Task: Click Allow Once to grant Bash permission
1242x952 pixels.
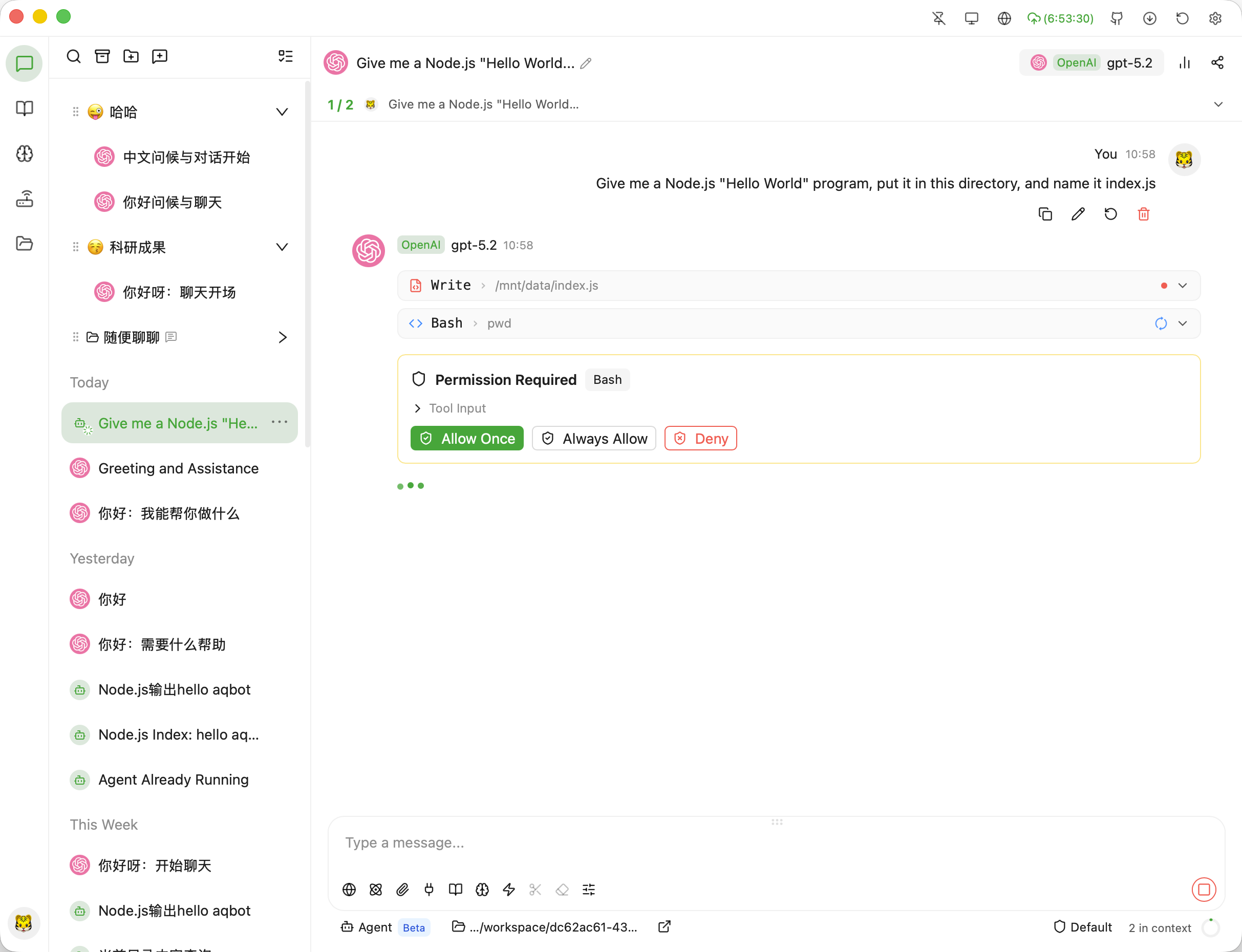Action: [x=466, y=438]
